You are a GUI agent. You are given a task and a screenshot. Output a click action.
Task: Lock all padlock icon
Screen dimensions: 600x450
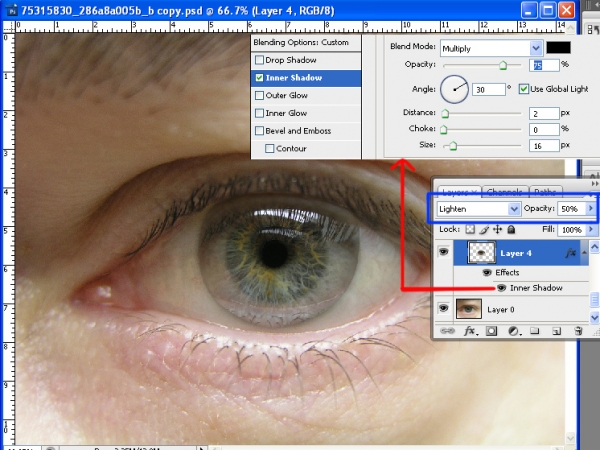coord(511,229)
